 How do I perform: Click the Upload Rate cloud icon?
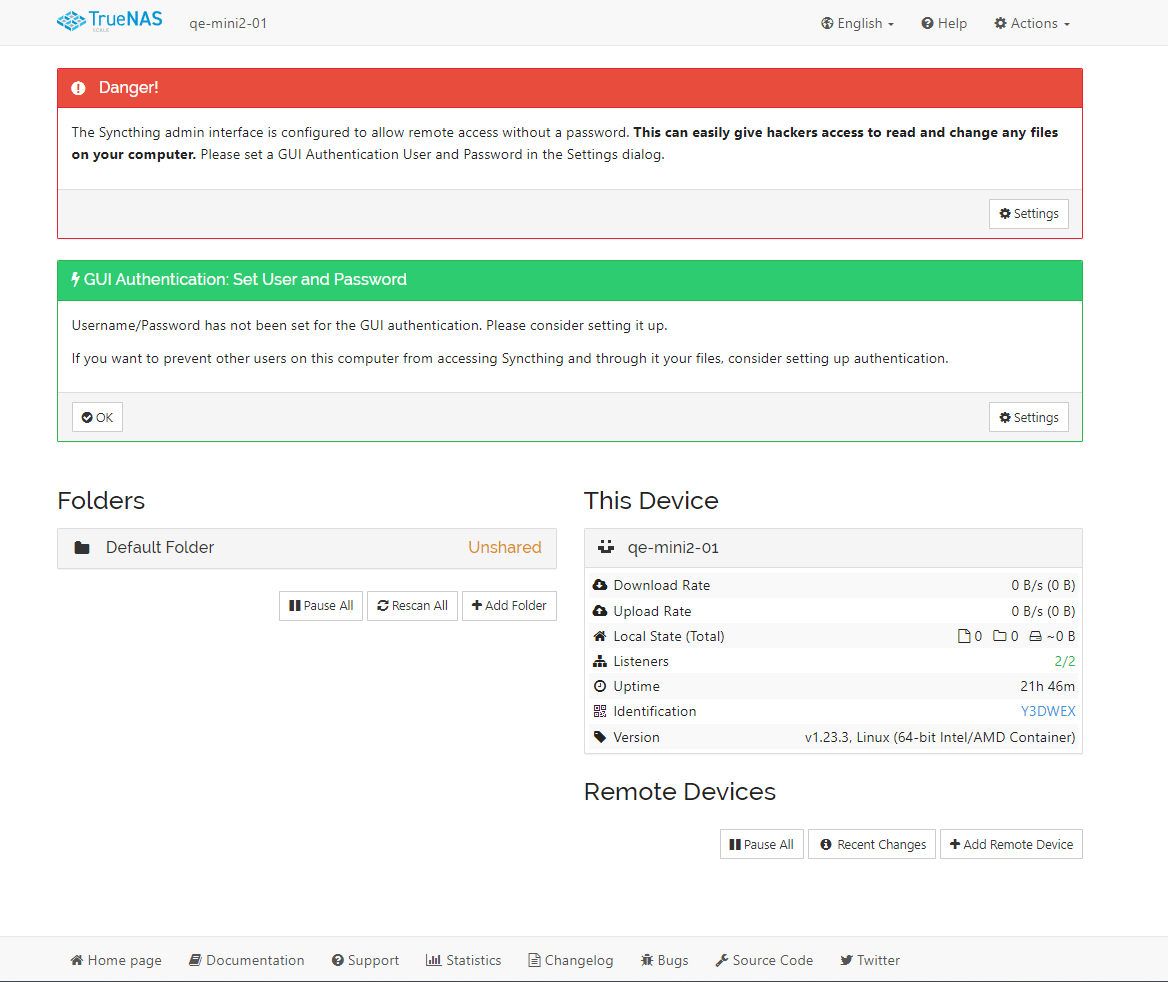[600, 611]
